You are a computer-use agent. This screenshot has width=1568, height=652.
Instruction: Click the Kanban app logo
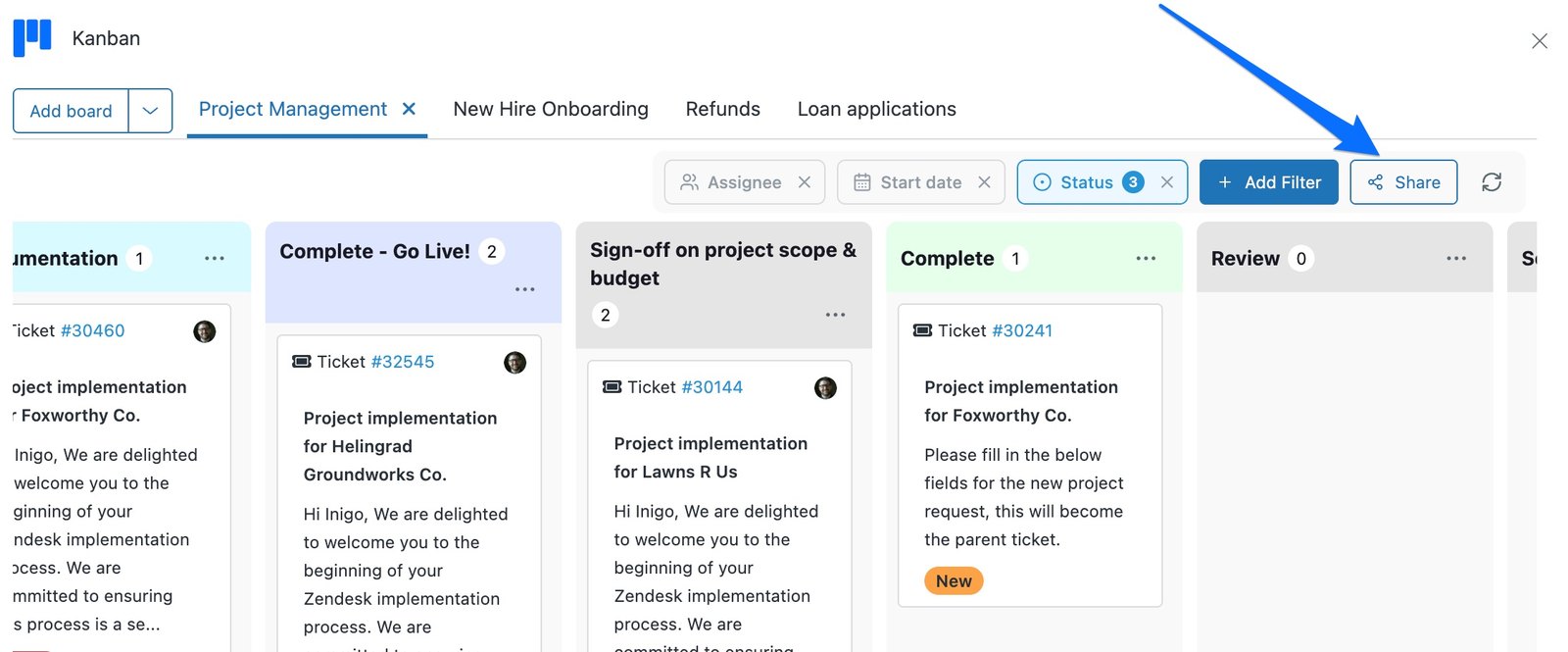(x=32, y=38)
